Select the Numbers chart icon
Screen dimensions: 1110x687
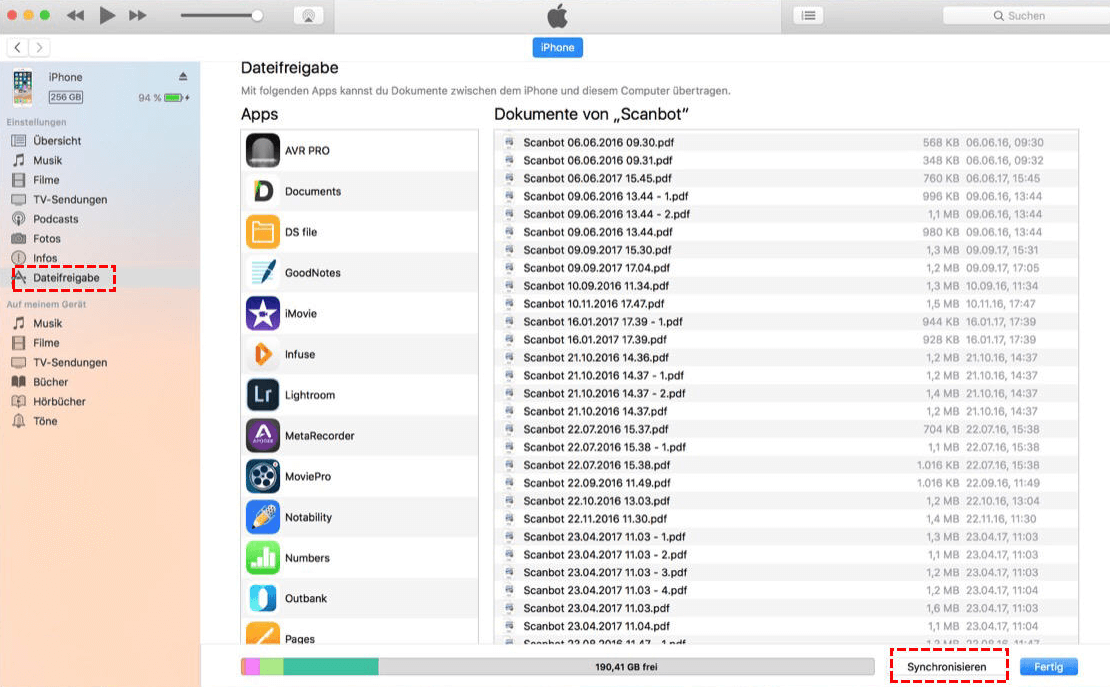(x=263, y=558)
